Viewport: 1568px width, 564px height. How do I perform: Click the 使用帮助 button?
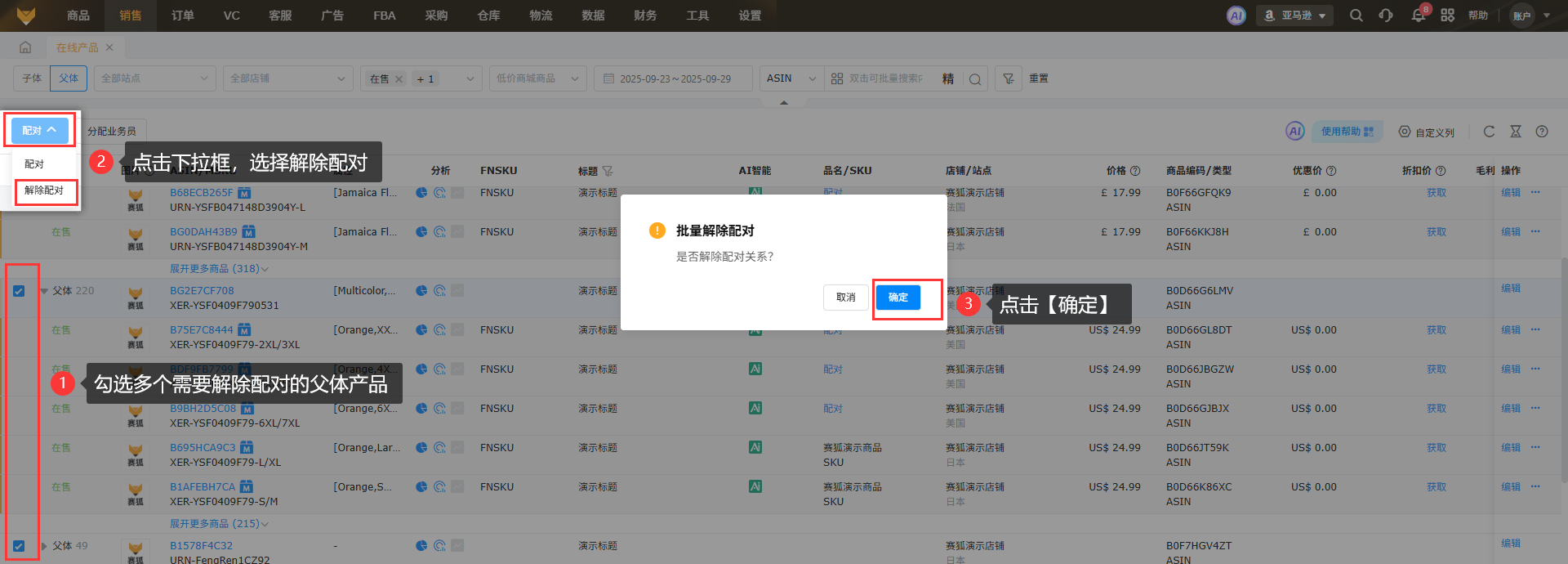(x=1347, y=132)
